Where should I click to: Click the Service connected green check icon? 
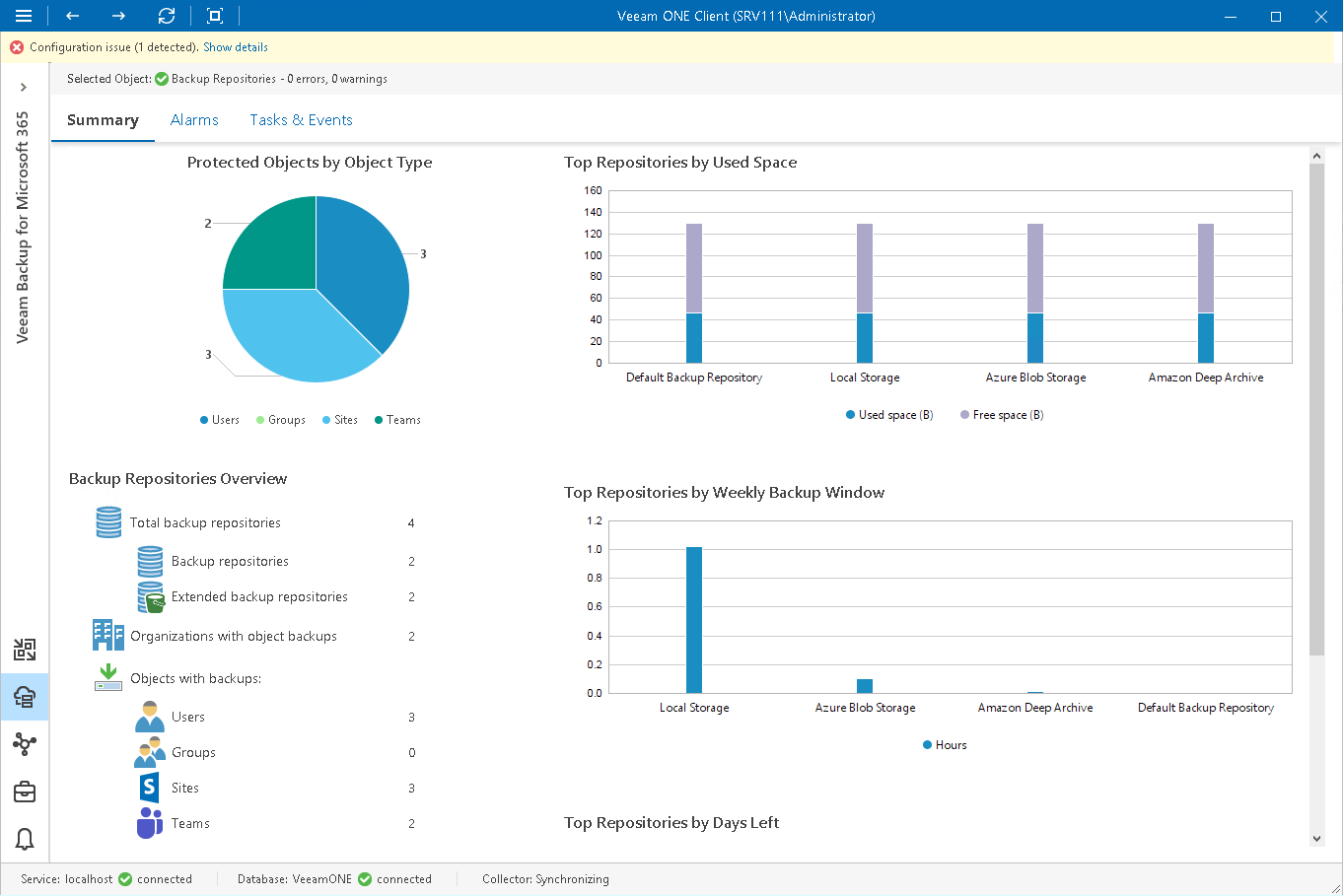pos(125,879)
